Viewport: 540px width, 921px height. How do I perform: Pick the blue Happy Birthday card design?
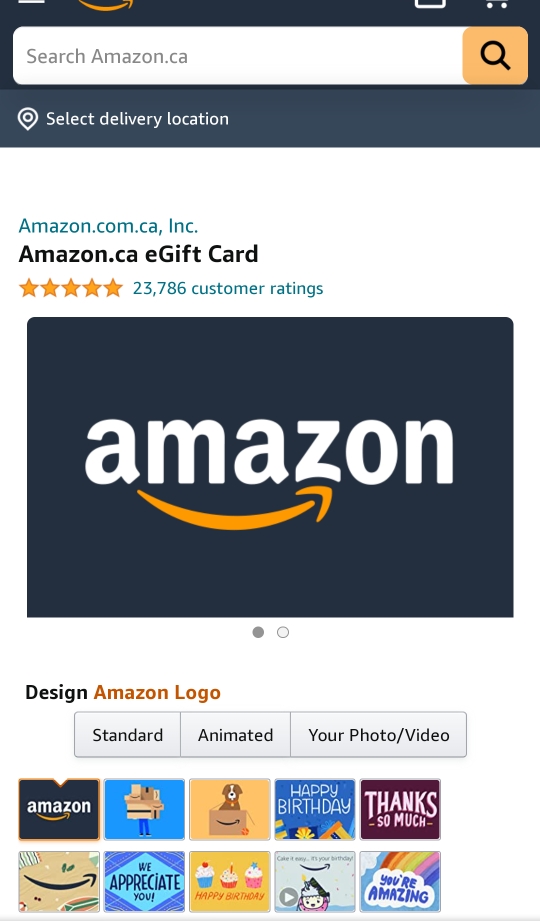(x=315, y=809)
